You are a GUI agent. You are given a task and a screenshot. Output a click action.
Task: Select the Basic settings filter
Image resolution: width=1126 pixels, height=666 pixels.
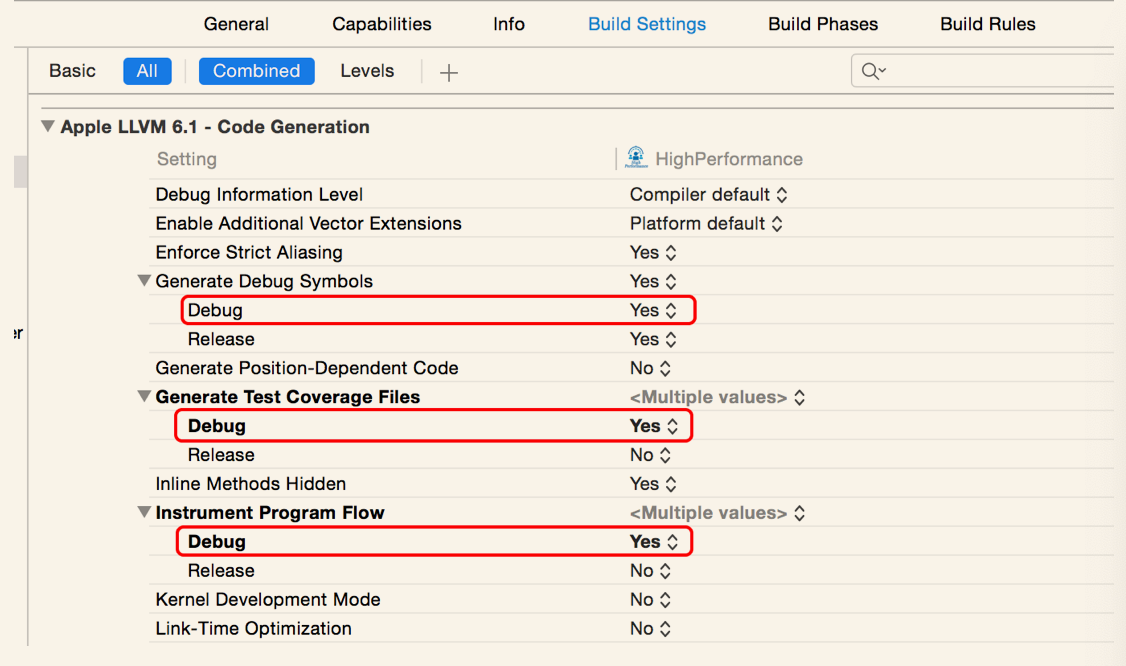click(x=72, y=71)
